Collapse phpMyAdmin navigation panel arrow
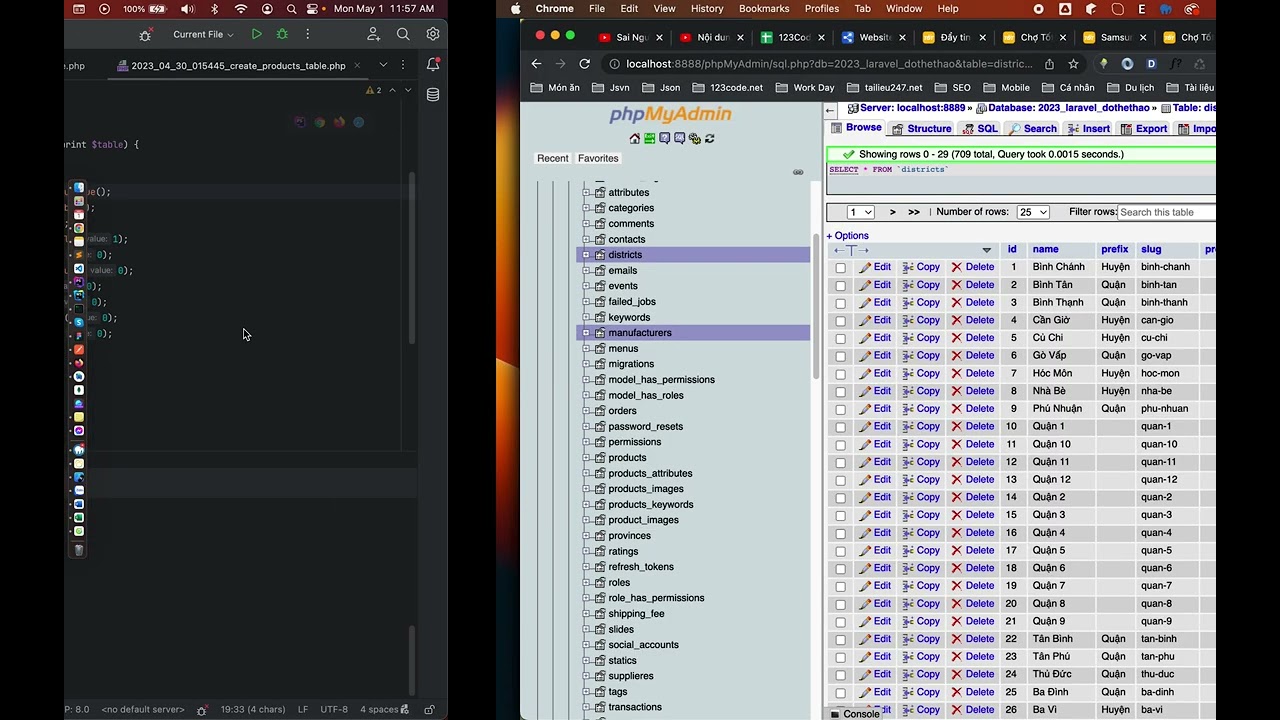 pos(829,109)
